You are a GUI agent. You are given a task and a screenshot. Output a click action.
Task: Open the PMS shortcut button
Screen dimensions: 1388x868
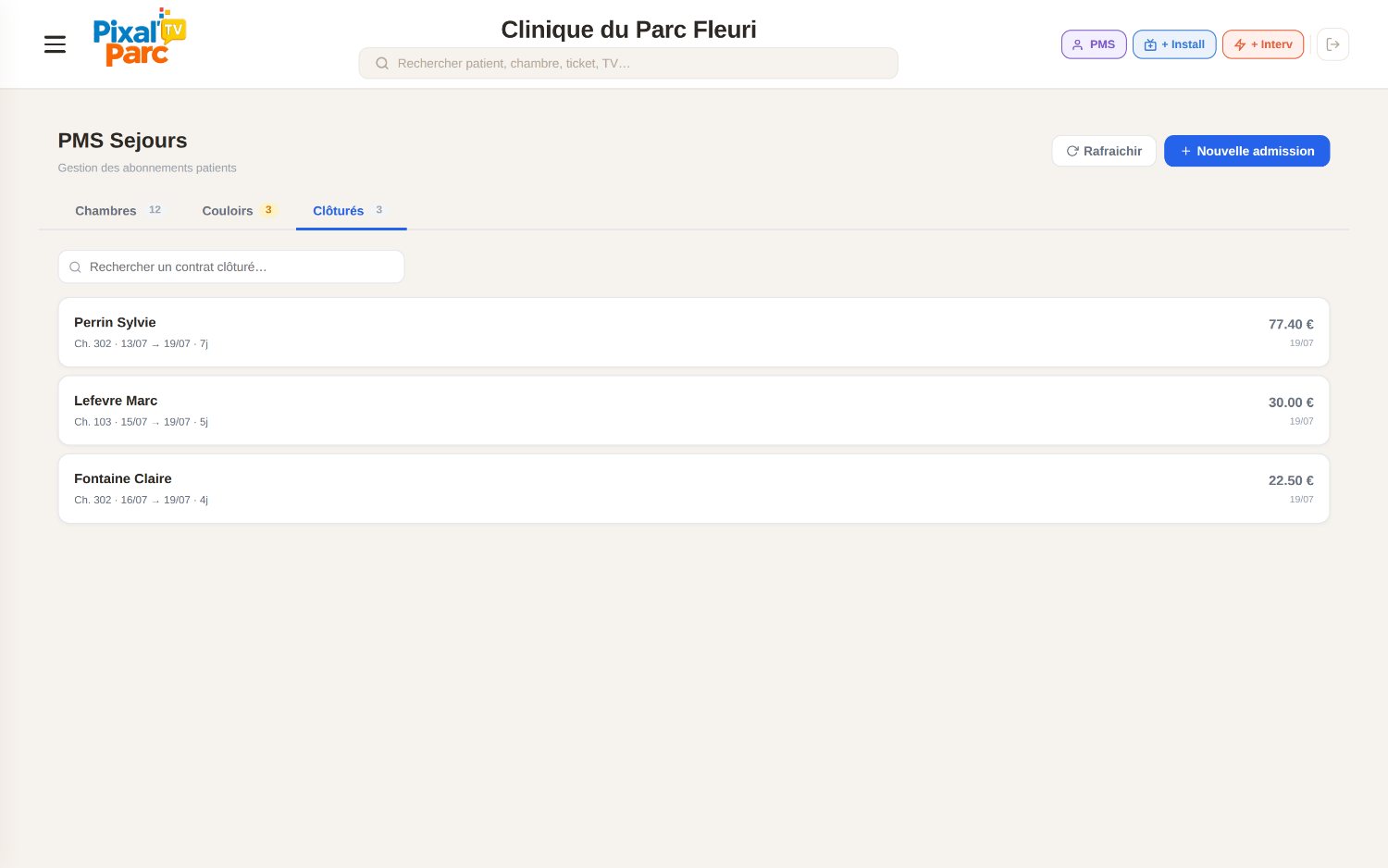point(1094,44)
